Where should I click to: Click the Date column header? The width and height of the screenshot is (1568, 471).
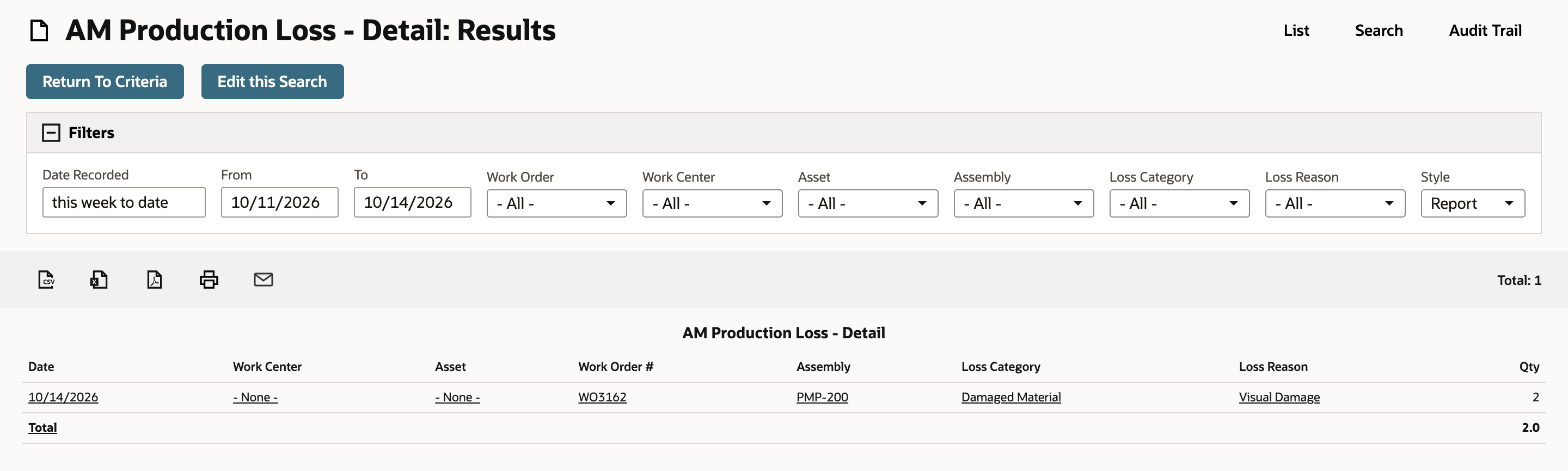[41, 367]
